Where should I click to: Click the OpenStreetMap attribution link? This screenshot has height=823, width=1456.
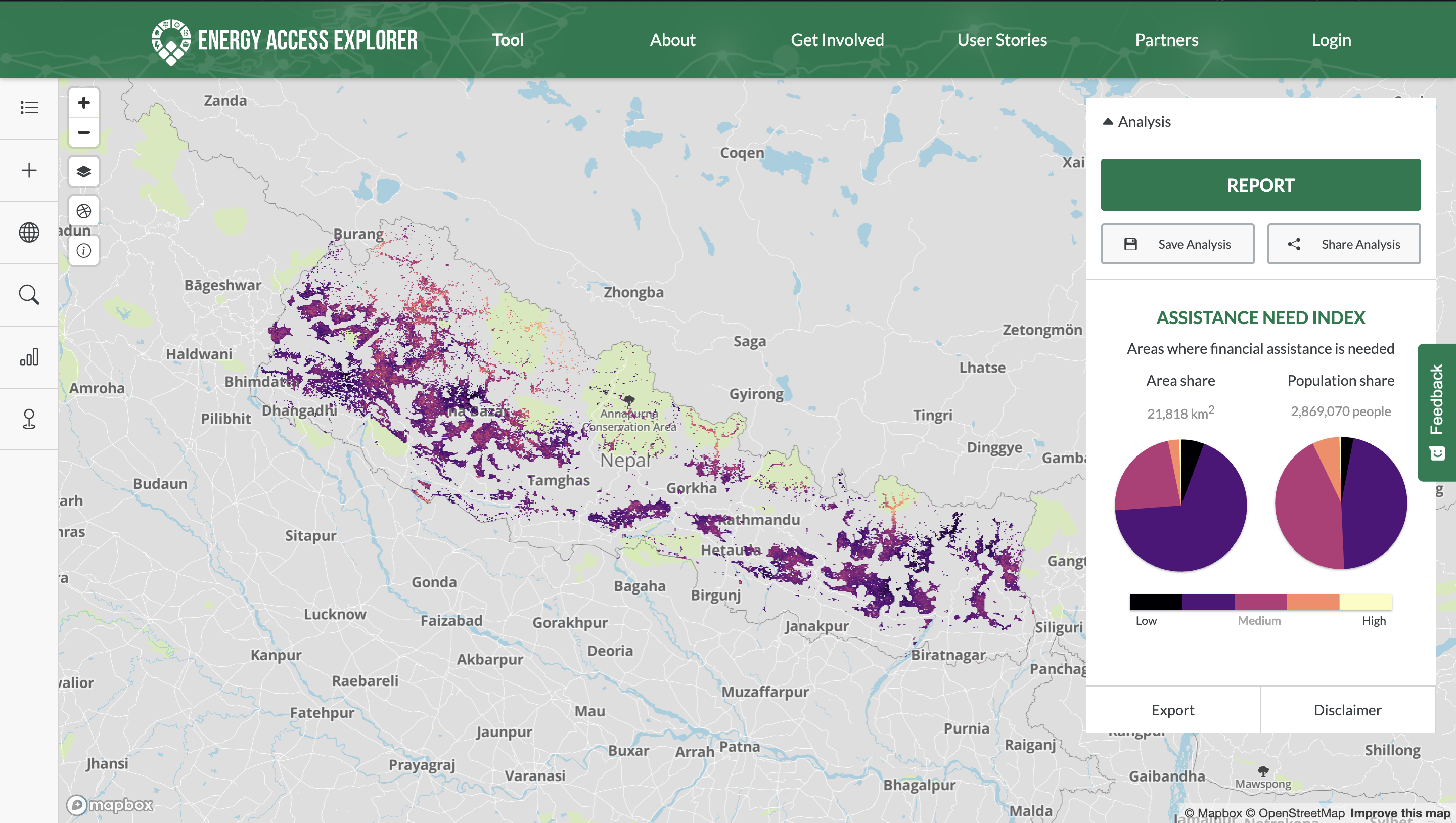(1295, 813)
